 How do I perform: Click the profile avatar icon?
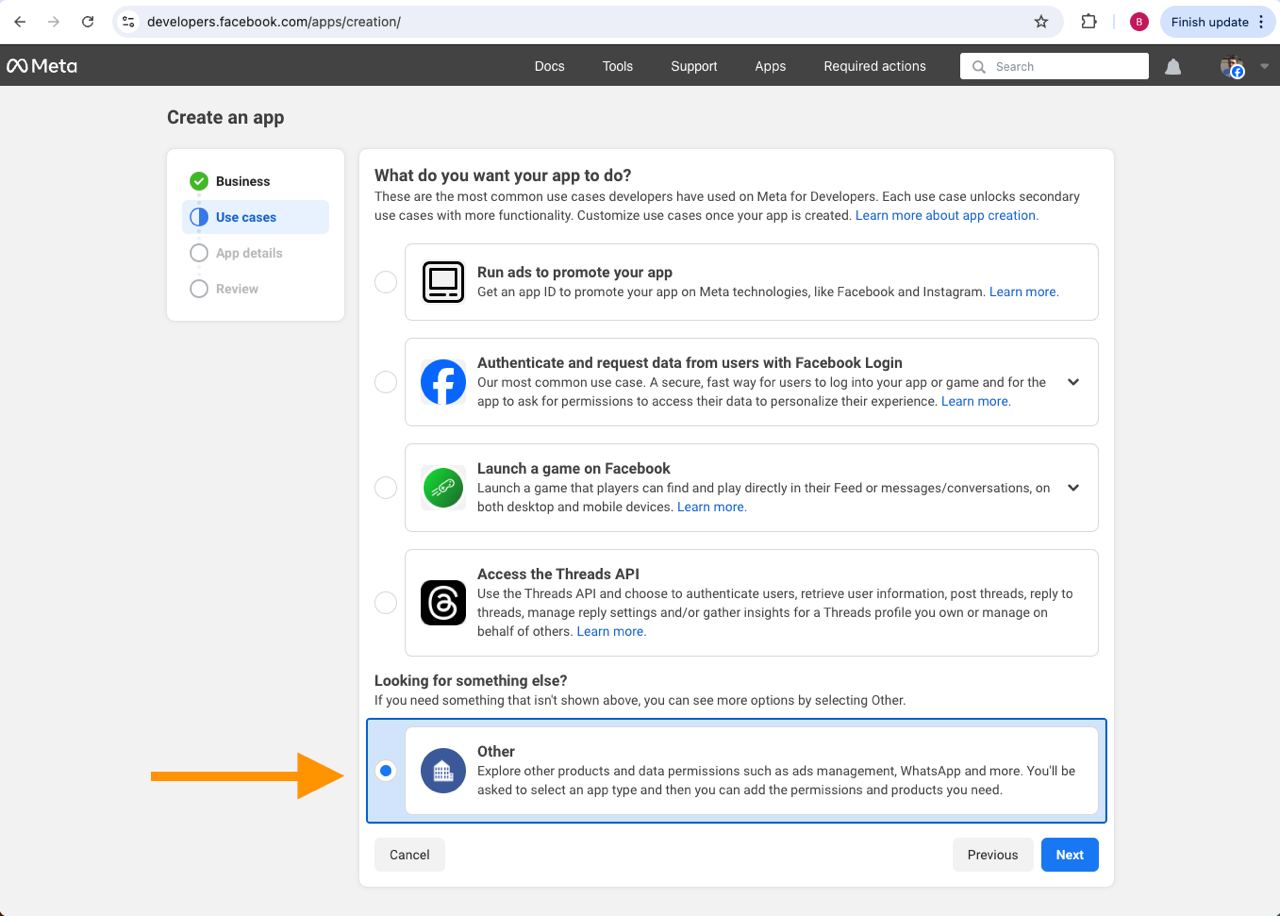[x=1232, y=67]
